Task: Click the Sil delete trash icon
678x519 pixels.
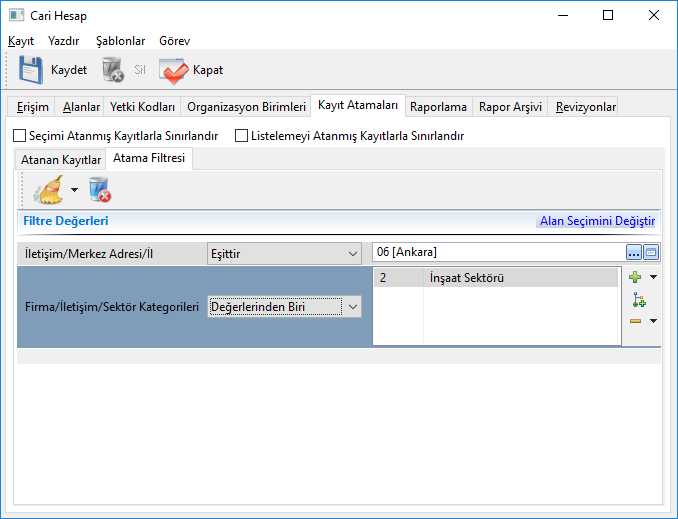Action: [x=113, y=70]
